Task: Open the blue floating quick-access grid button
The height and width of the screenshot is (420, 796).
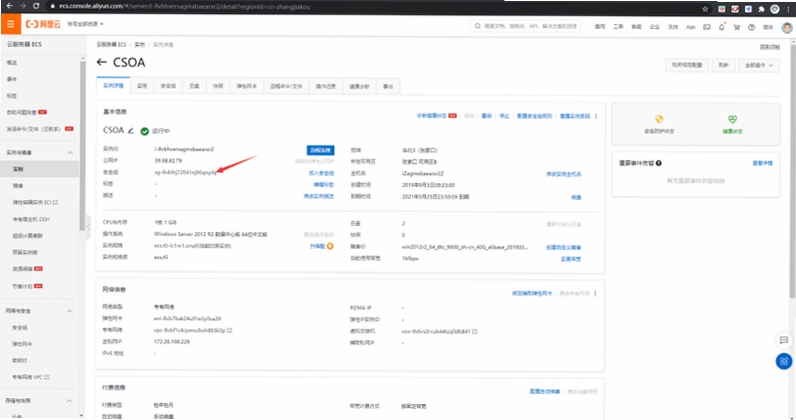Action: point(784,361)
